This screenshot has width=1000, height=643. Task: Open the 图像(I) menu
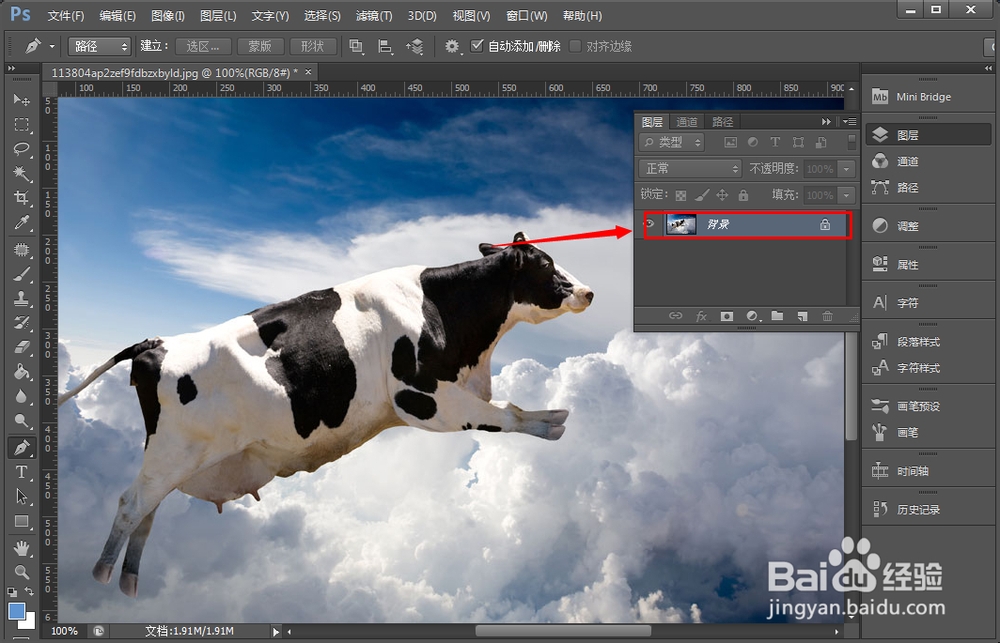click(x=168, y=15)
